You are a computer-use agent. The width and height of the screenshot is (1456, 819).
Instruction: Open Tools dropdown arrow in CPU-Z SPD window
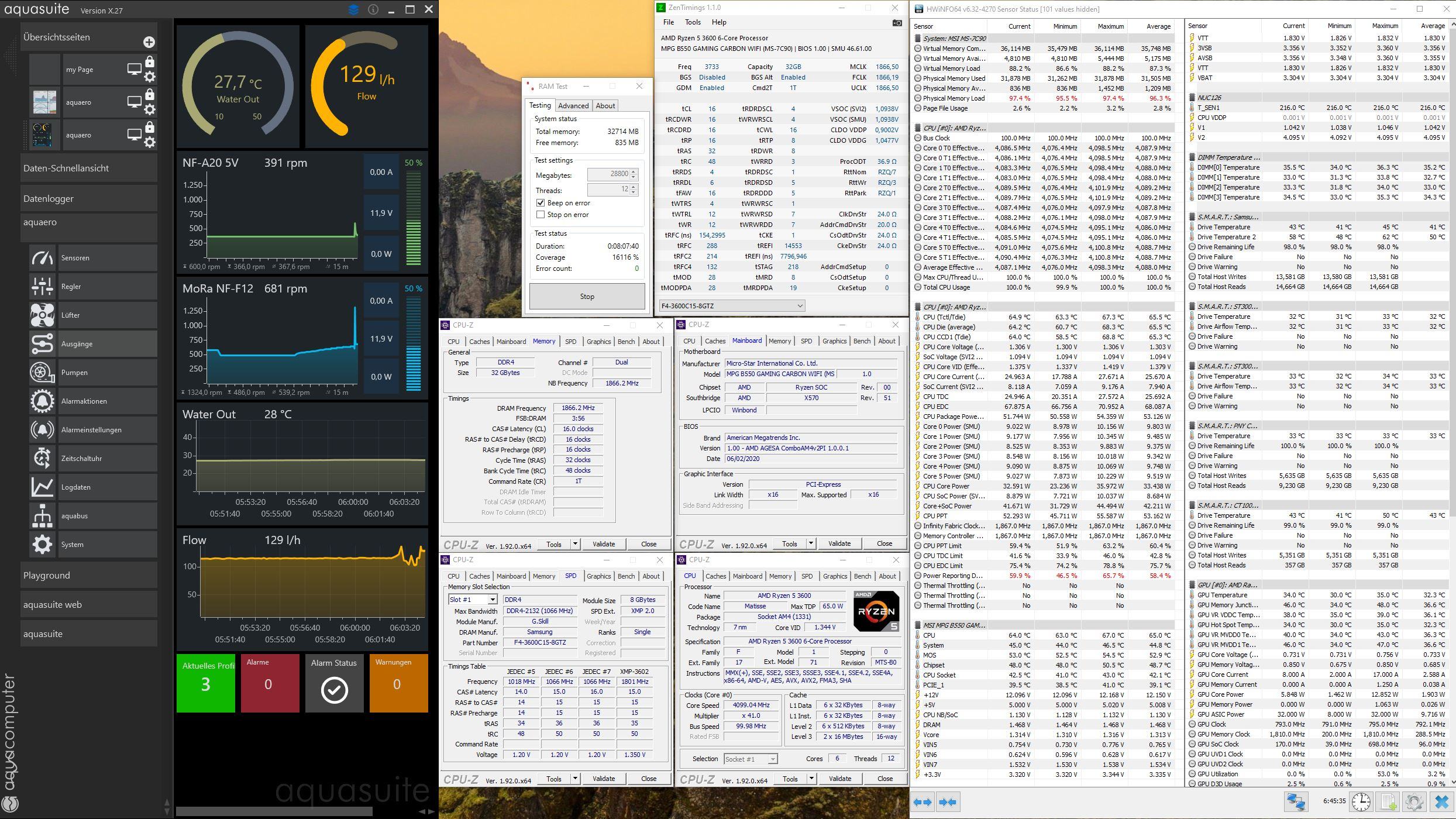point(575,779)
